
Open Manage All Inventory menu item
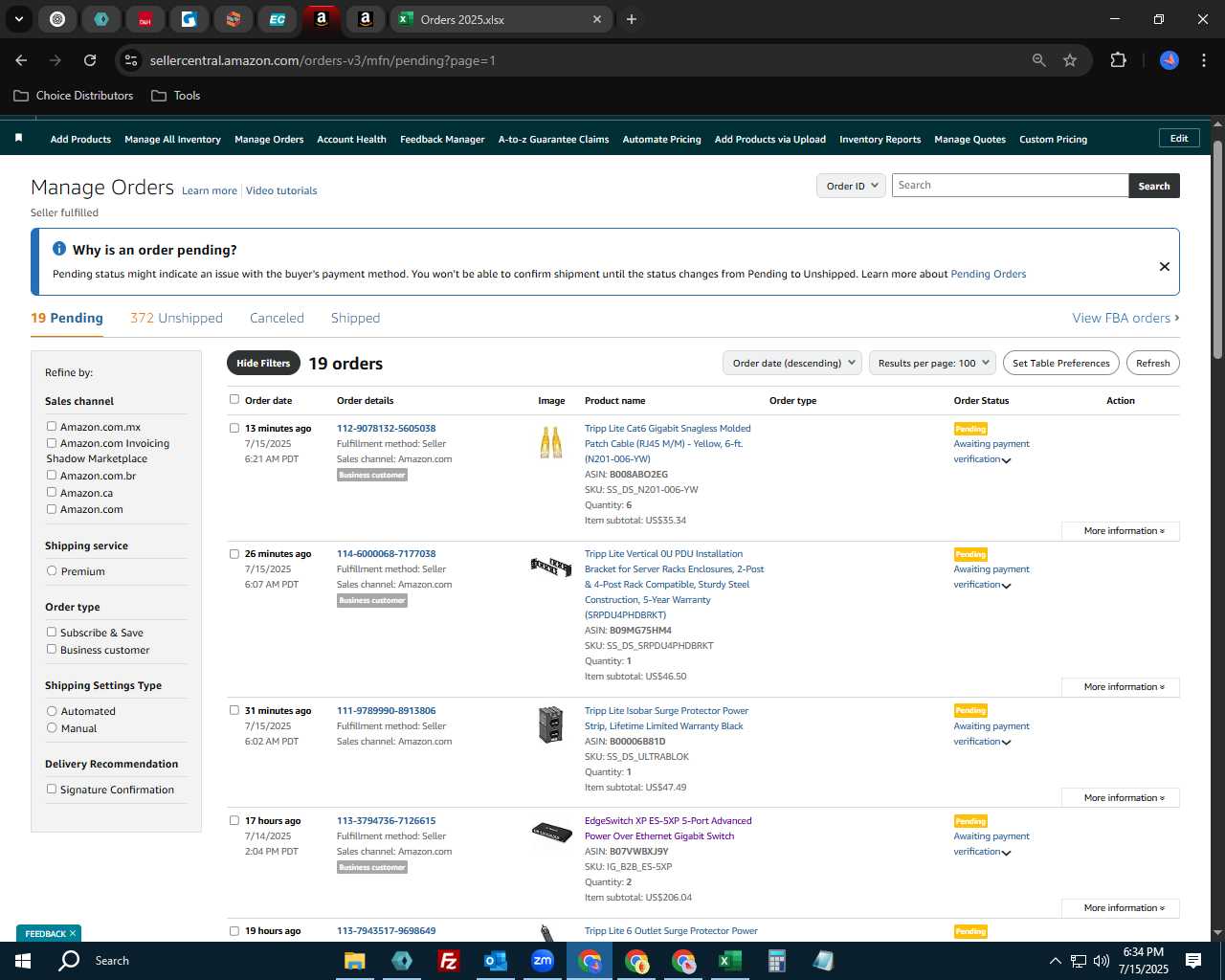coord(172,140)
